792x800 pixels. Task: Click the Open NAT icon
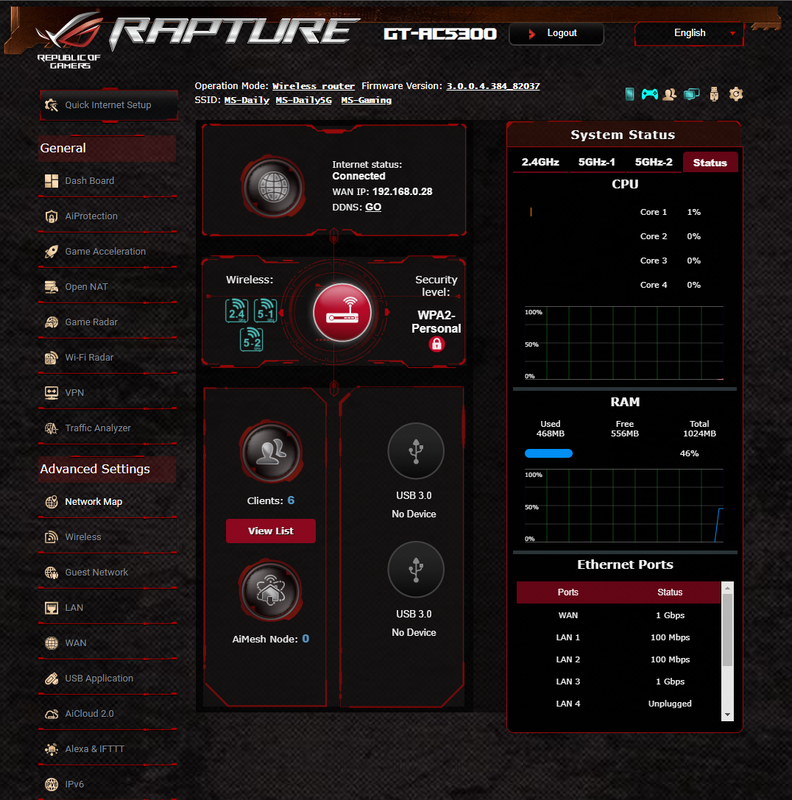coord(52,287)
